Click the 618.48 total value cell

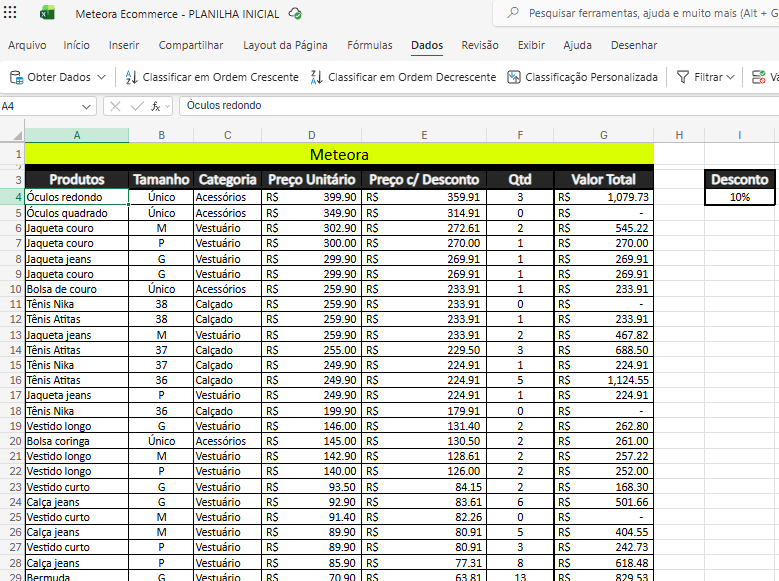604,563
